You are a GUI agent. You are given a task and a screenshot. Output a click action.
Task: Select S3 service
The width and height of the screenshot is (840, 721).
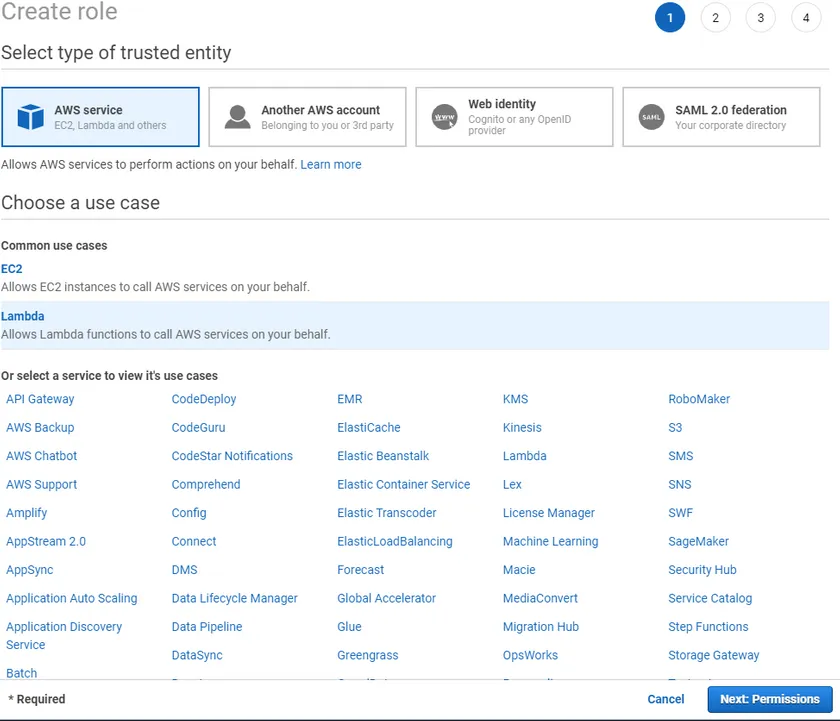point(675,427)
